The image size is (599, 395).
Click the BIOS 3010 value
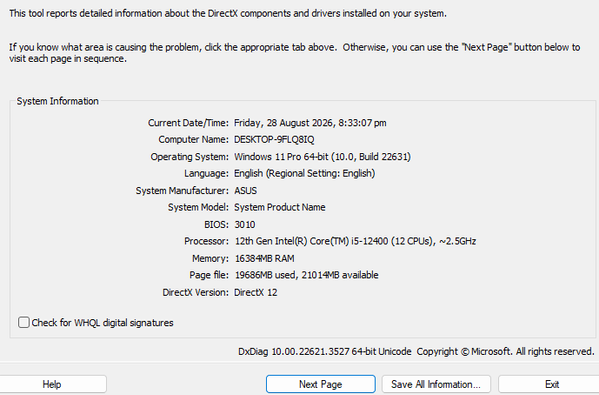pos(245,224)
